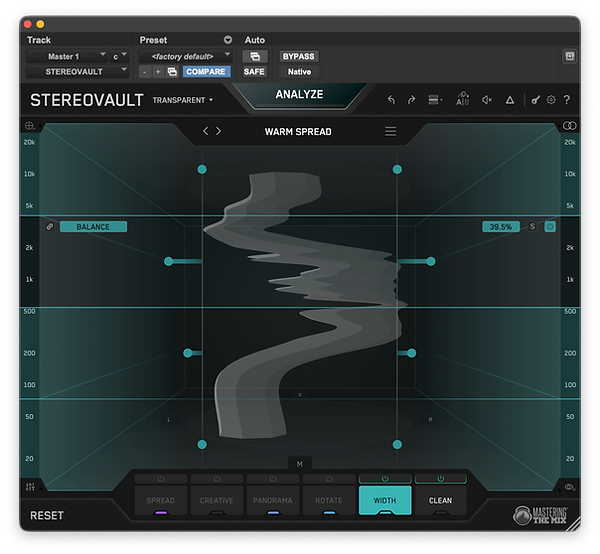
Task: Click the RESET button
Action: 47,515
